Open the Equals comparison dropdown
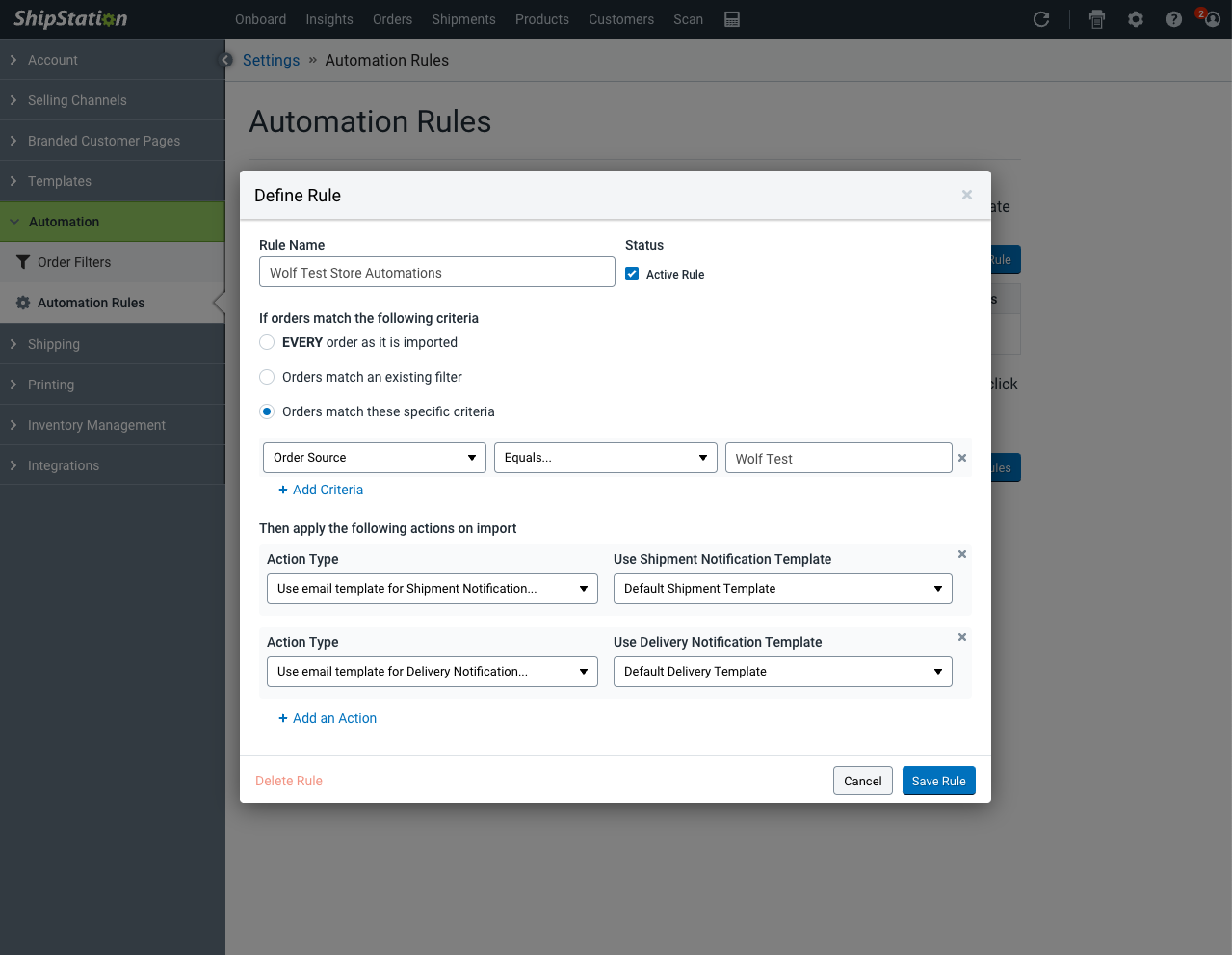Viewport: 1232px width, 955px height. click(x=605, y=458)
